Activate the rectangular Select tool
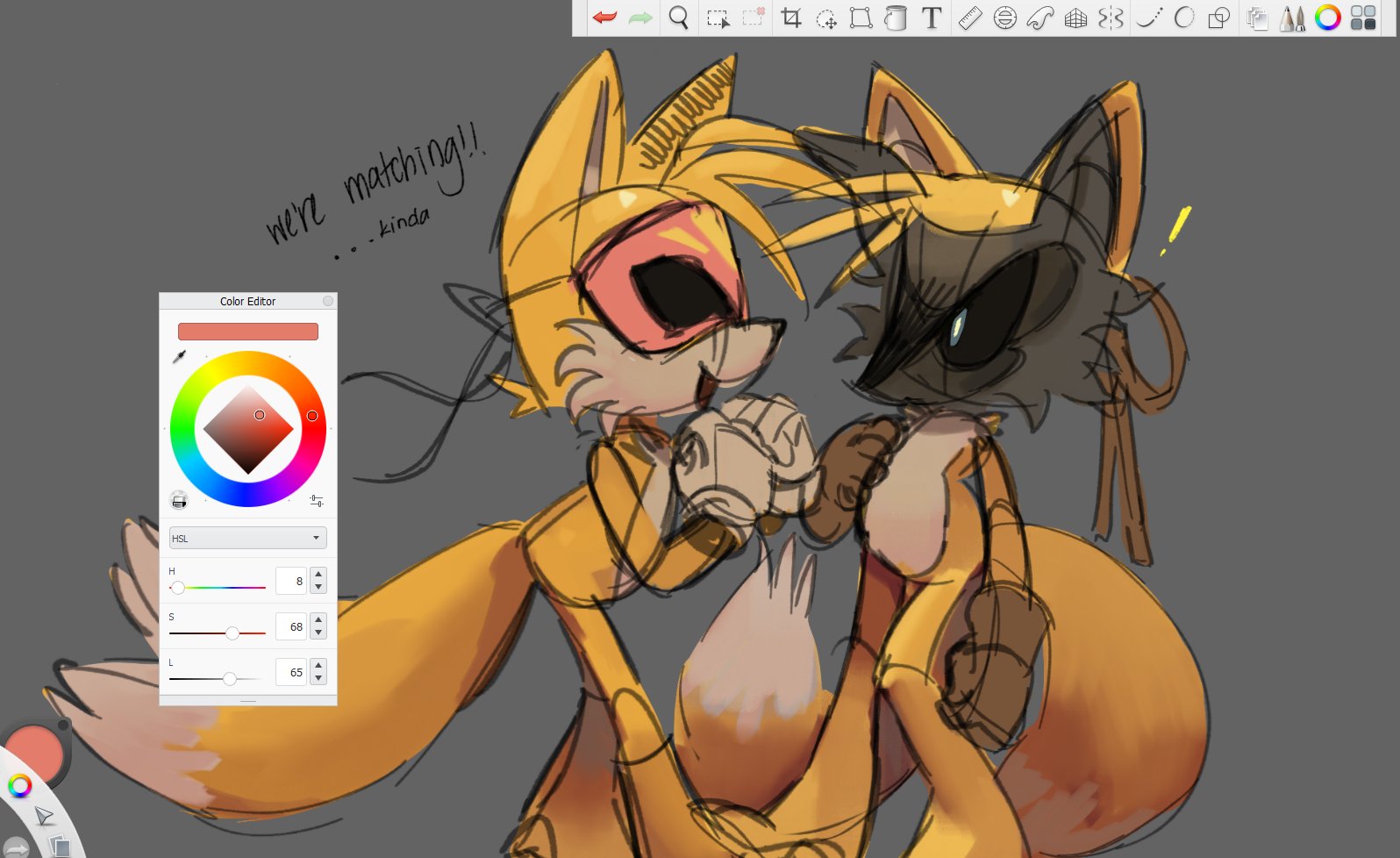The image size is (1400, 858). [x=718, y=18]
